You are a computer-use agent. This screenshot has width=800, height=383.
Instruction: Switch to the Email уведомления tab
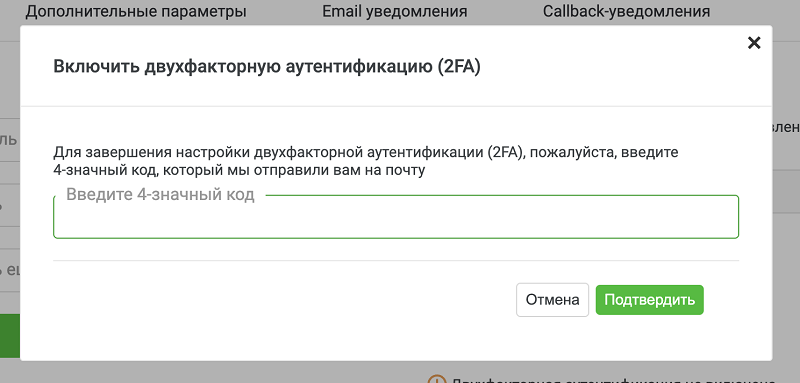click(x=394, y=11)
